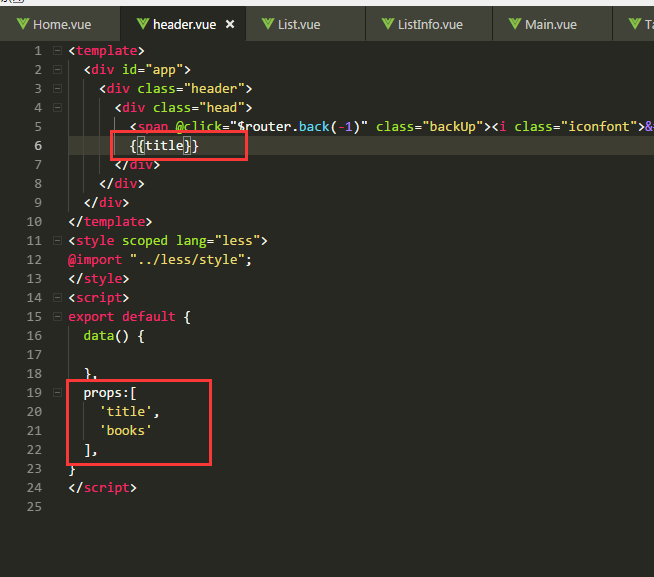Click the </div> tag on line 9

(x=106, y=203)
